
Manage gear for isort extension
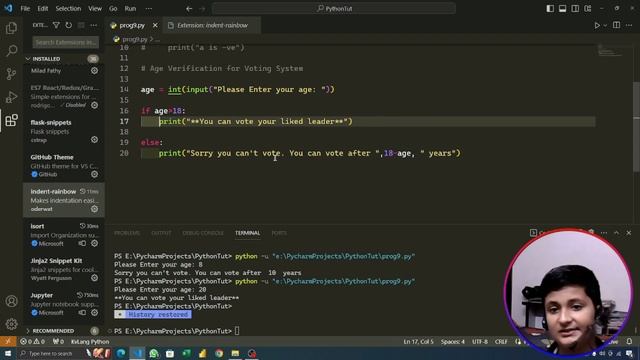point(94,243)
